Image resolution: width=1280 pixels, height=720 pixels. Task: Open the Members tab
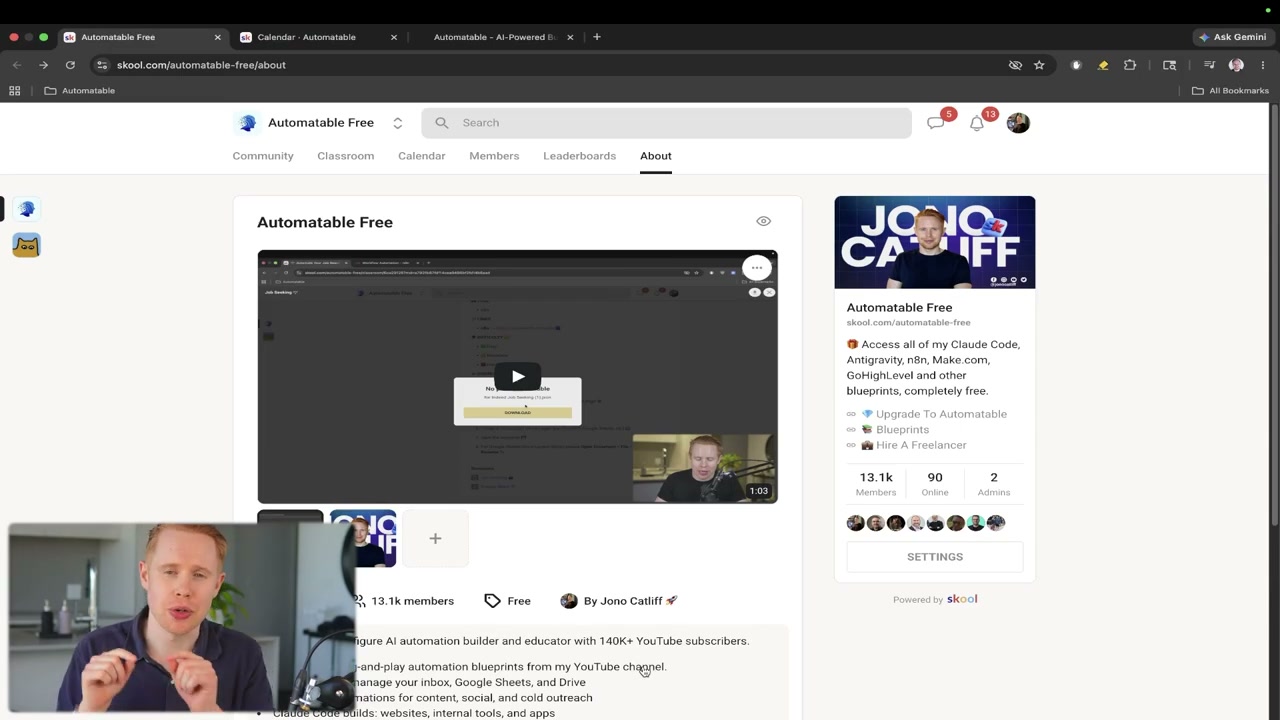click(494, 156)
